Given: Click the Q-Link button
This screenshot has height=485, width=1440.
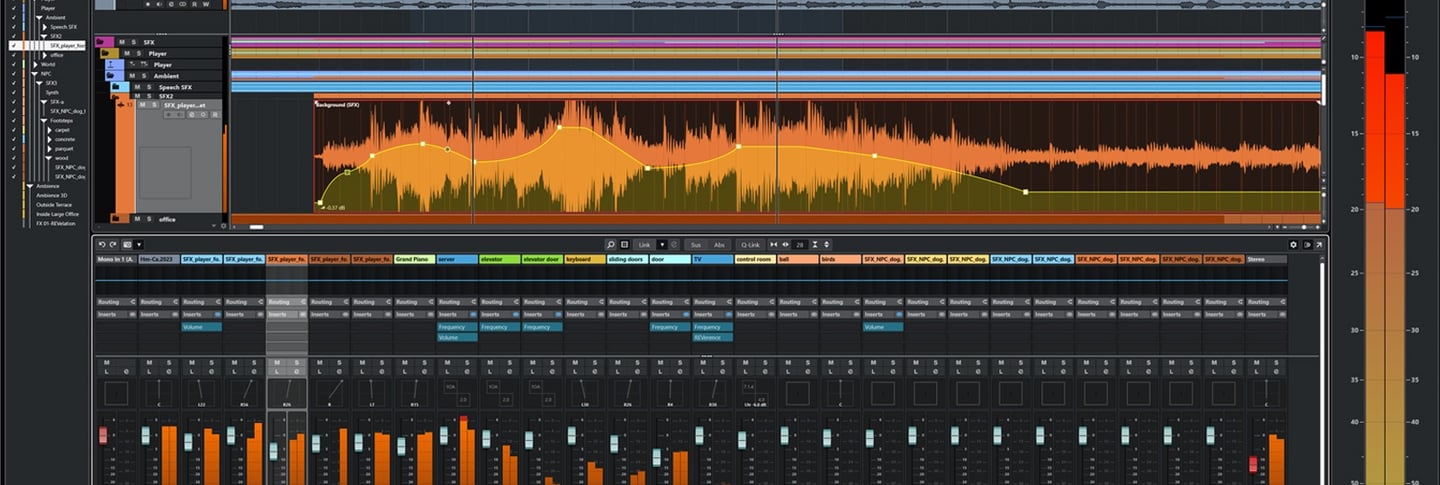Looking at the screenshot, I should (x=749, y=244).
